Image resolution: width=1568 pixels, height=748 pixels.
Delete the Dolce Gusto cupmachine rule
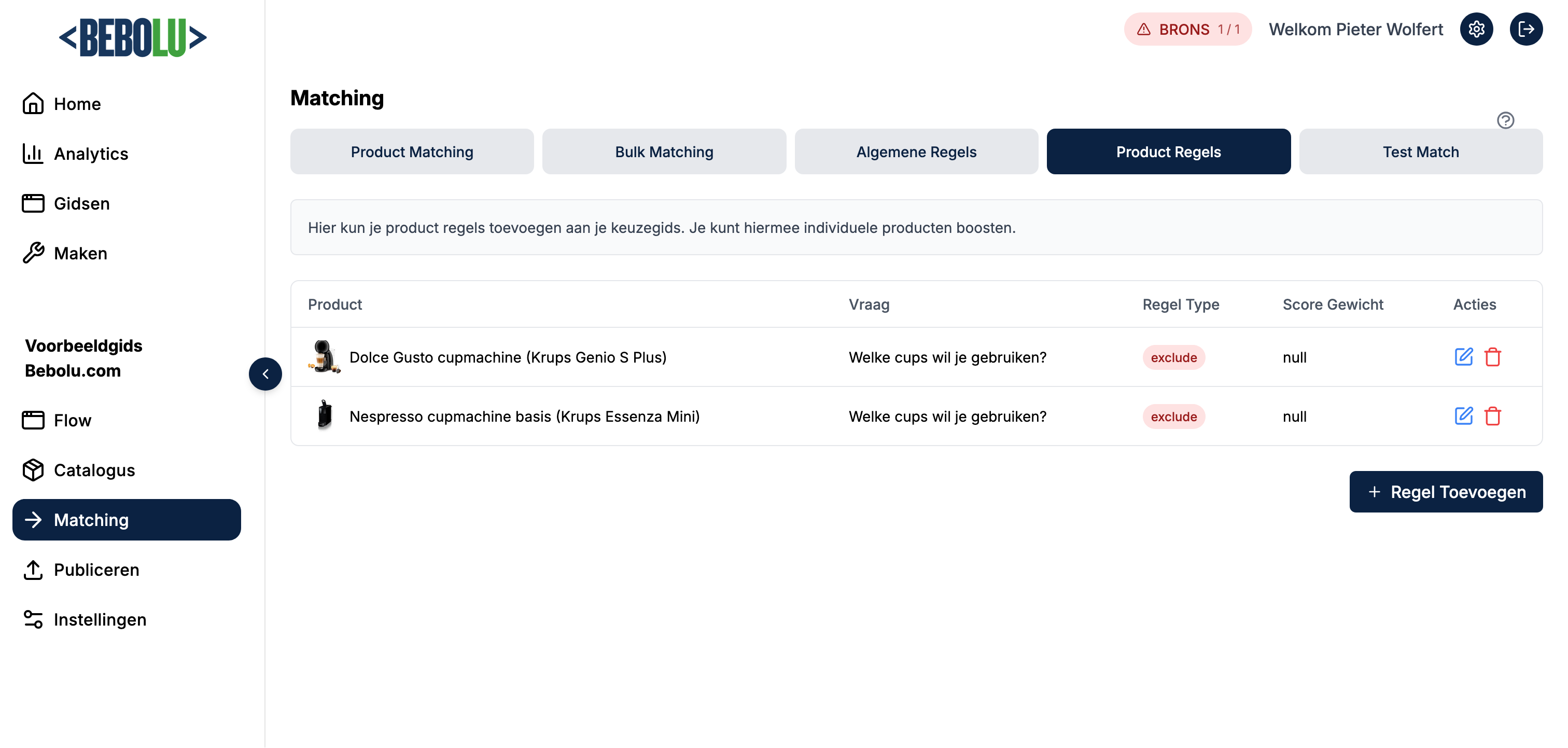click(1492, 357)
